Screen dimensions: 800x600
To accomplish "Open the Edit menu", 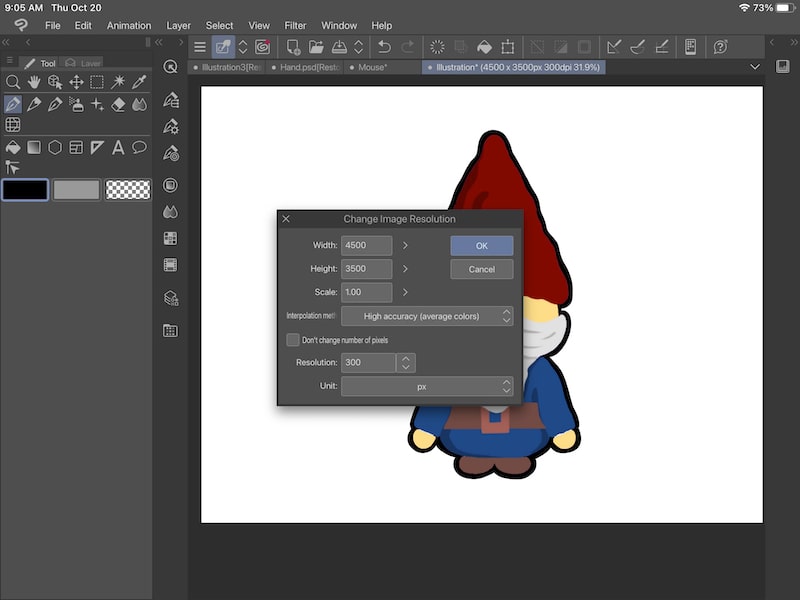I will click(x=82, y=25).
